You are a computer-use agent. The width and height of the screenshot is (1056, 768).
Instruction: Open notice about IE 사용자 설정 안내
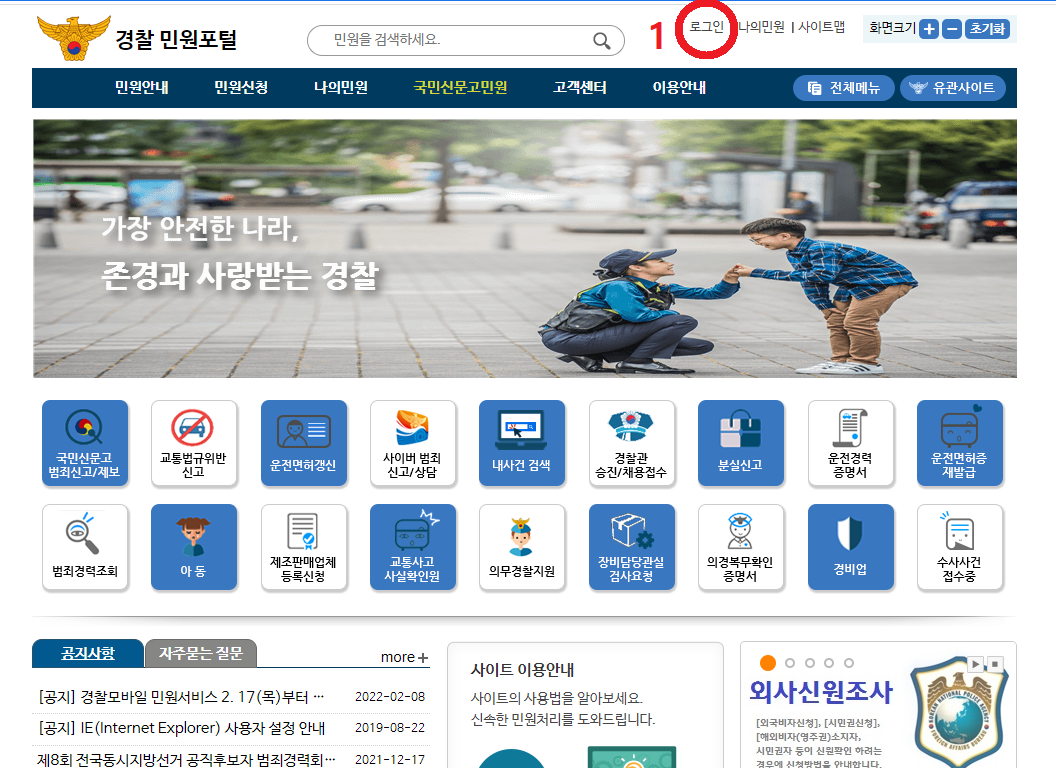point(182,728)
